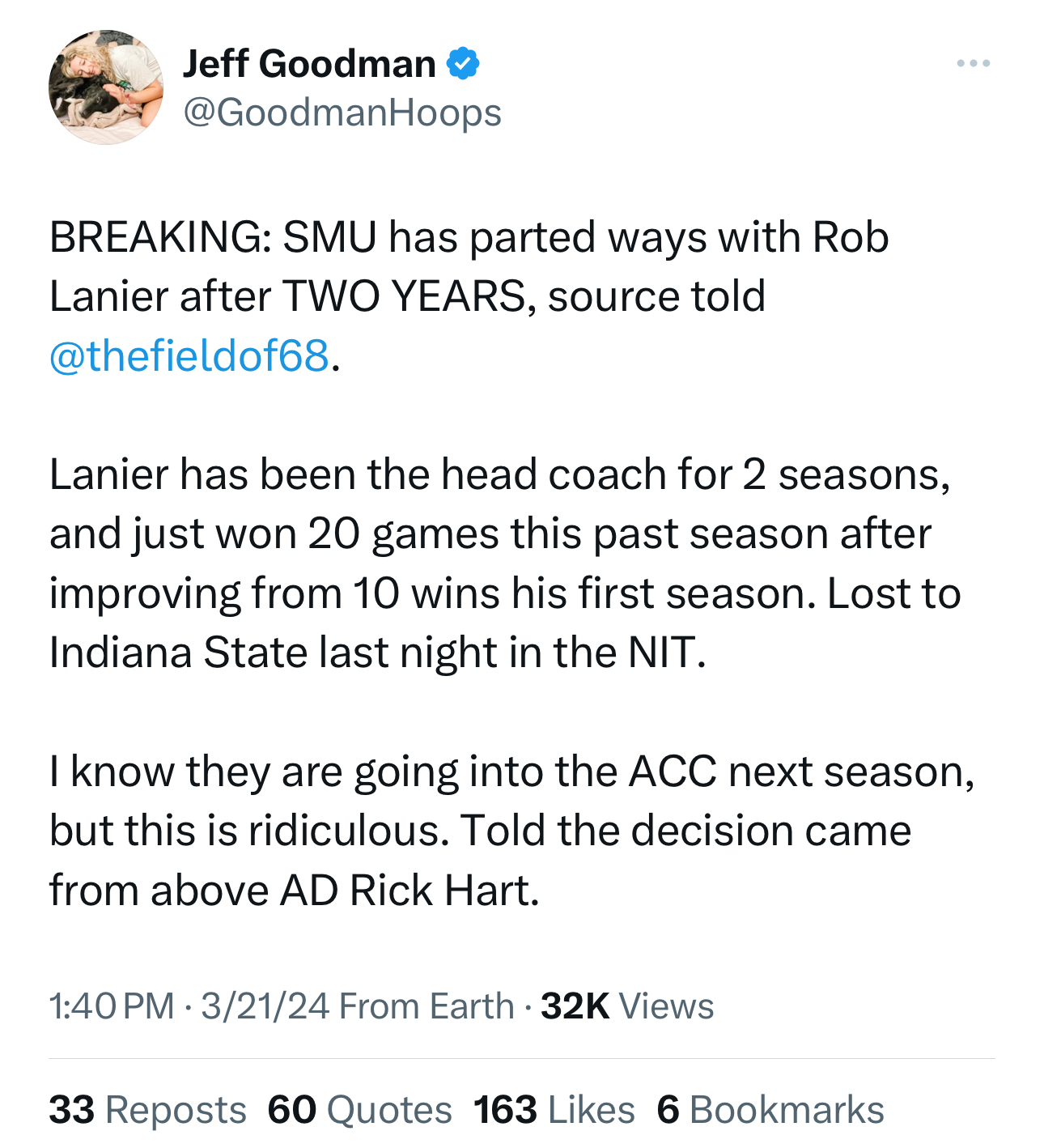Click the blue verified badge
This screenshot has width=1044, height=1148.
tap(463, 64)
